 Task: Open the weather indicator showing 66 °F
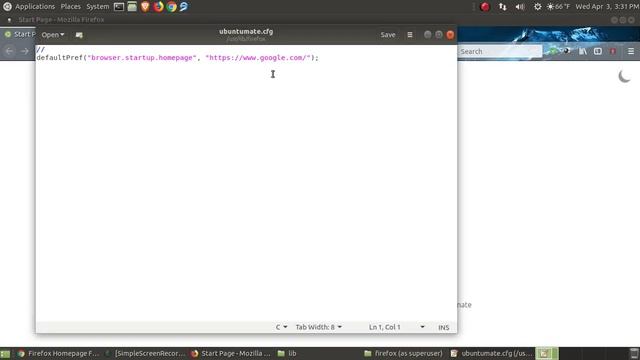(558, 7)
